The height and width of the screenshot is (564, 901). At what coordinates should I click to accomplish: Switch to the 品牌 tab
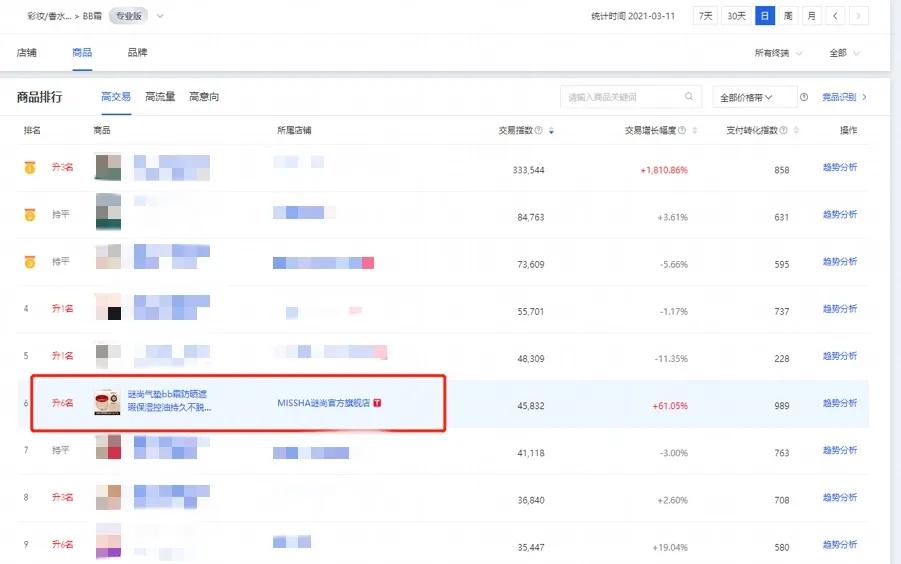tap(137, 52)
